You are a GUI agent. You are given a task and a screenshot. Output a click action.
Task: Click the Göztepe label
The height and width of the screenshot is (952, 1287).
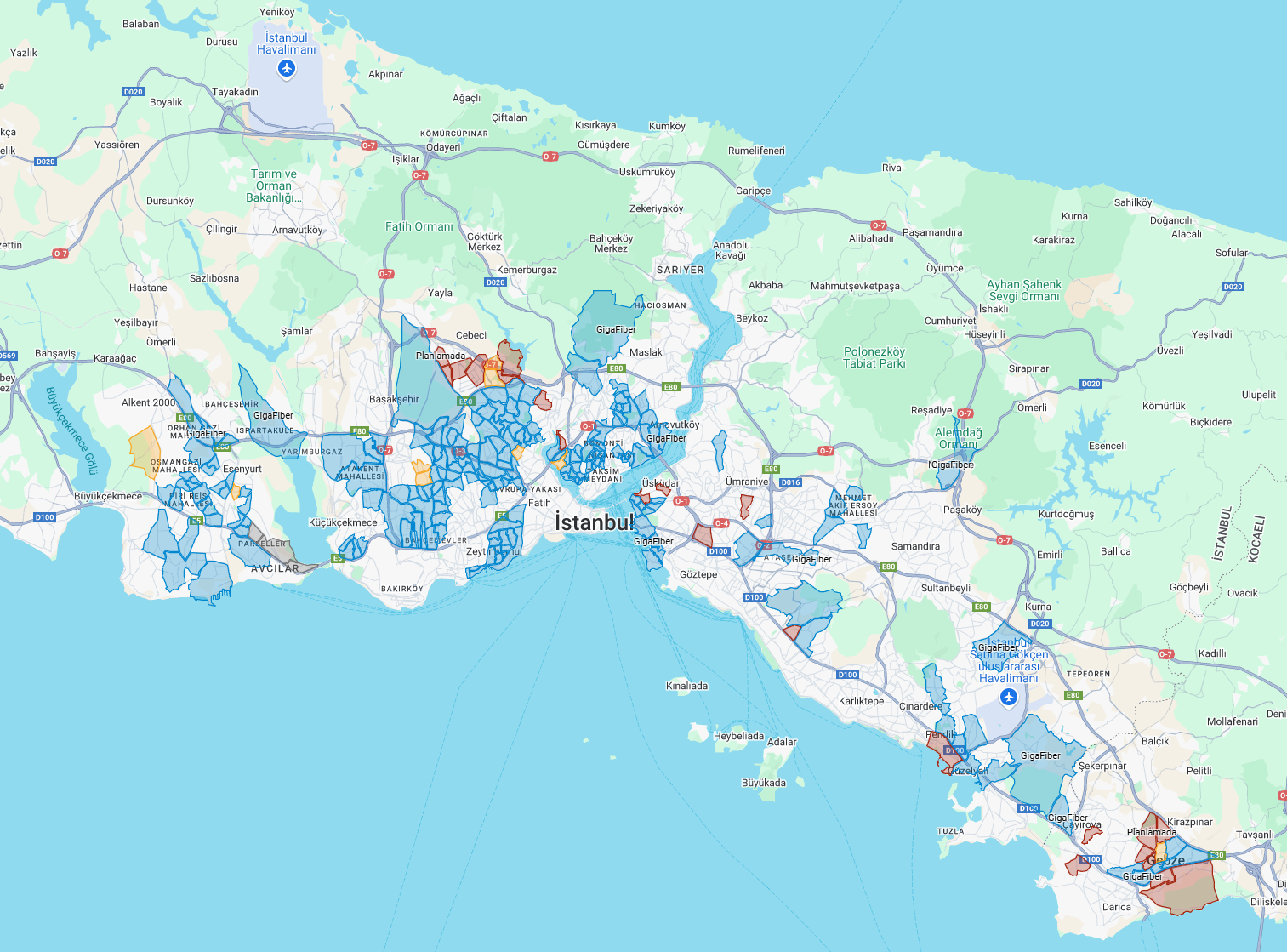698,574
